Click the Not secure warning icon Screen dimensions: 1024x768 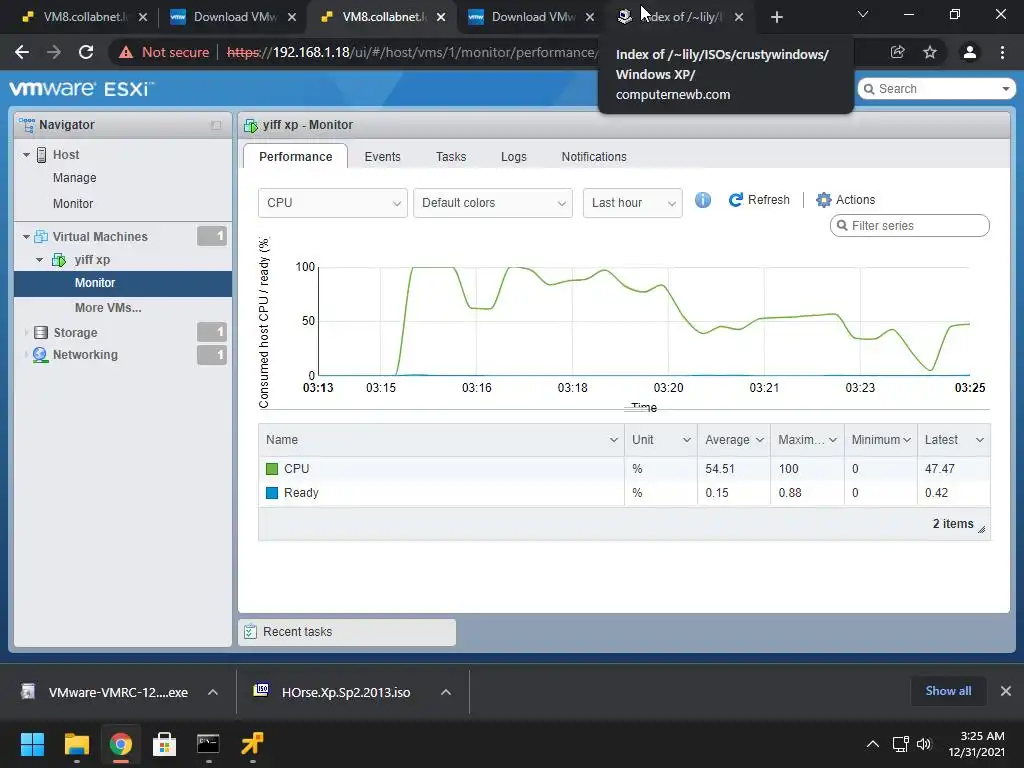tap(126, 52)
